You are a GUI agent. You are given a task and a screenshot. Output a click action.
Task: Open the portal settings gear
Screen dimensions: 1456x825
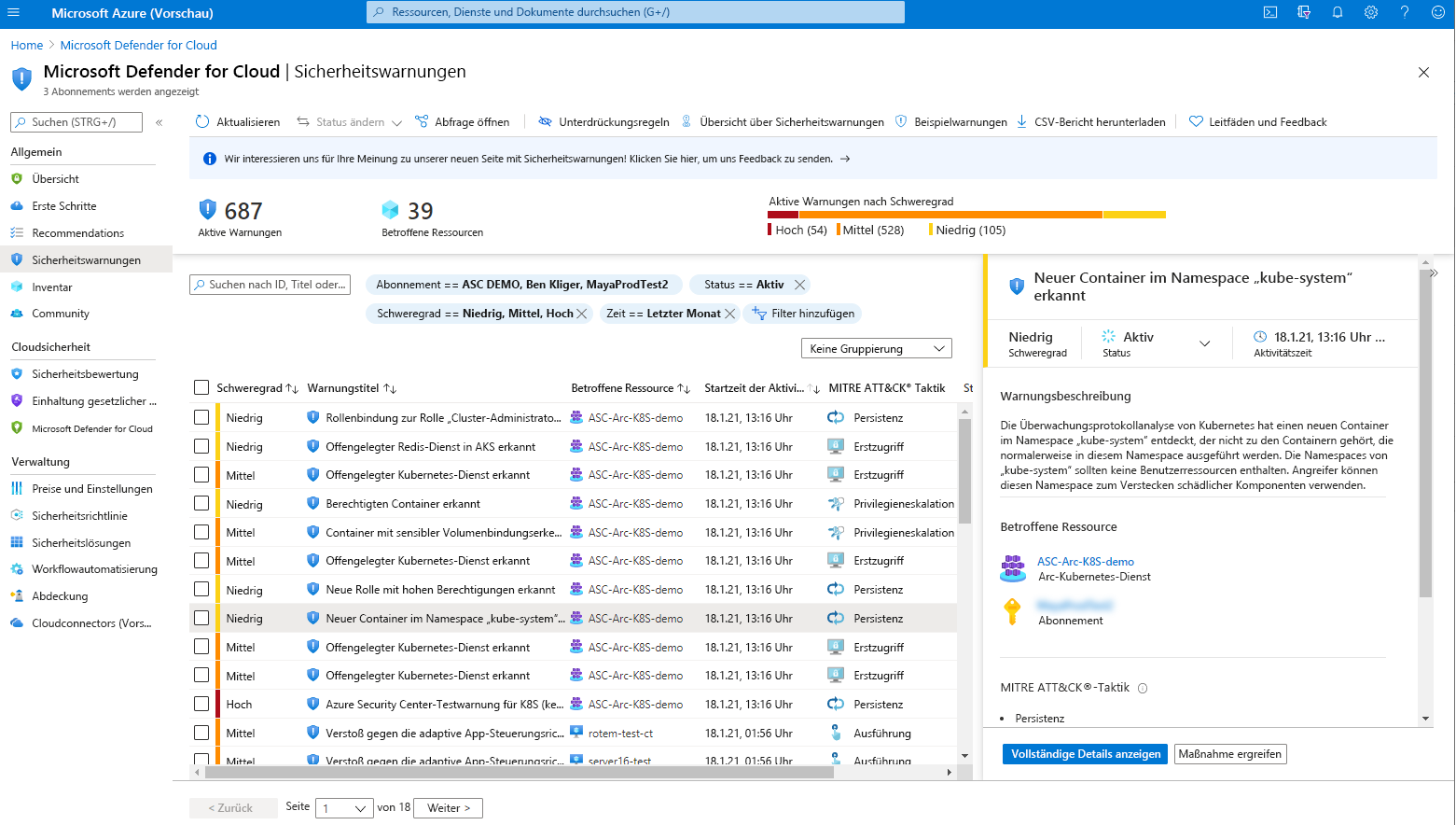[x=1371, y=12]
